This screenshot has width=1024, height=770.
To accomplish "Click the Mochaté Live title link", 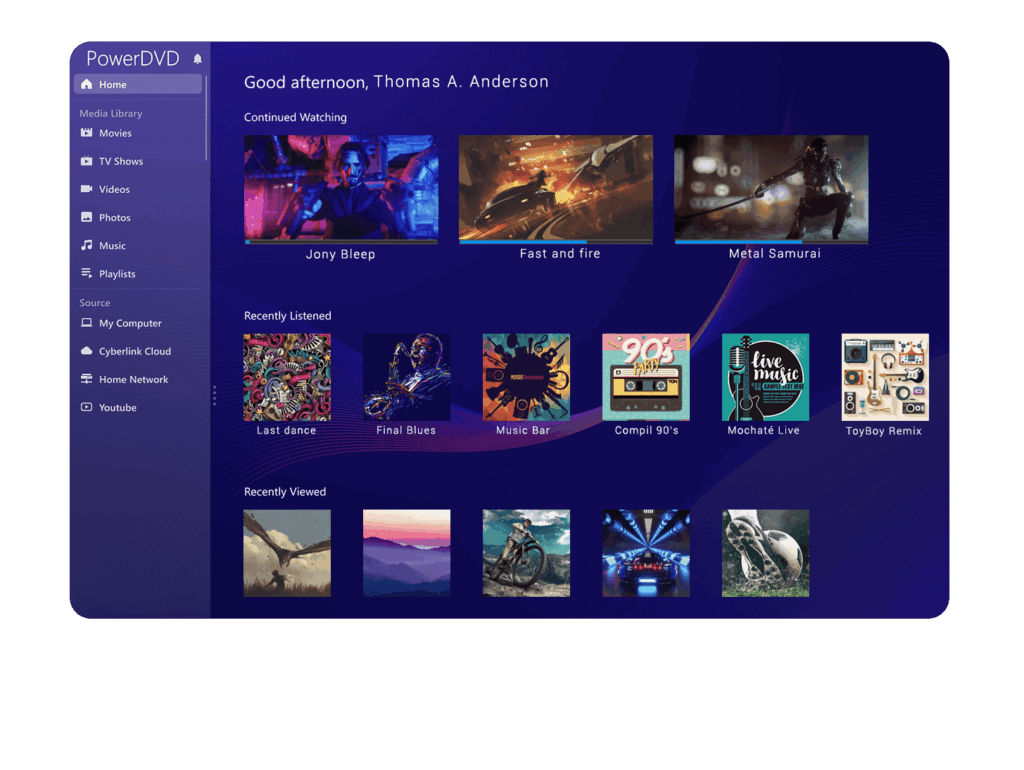I will tap(763, 430).
